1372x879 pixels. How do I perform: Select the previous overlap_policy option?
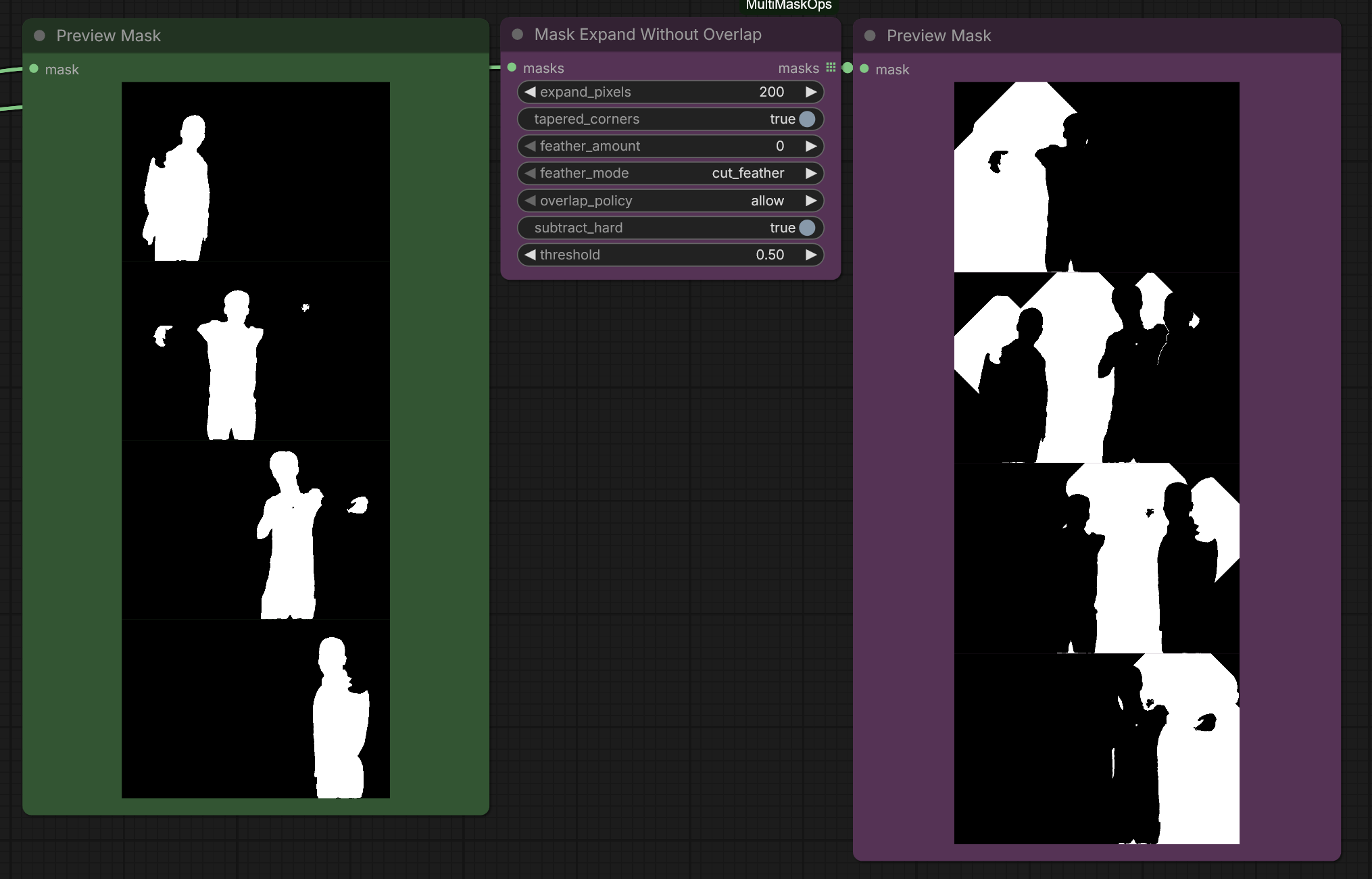point(530,201)
